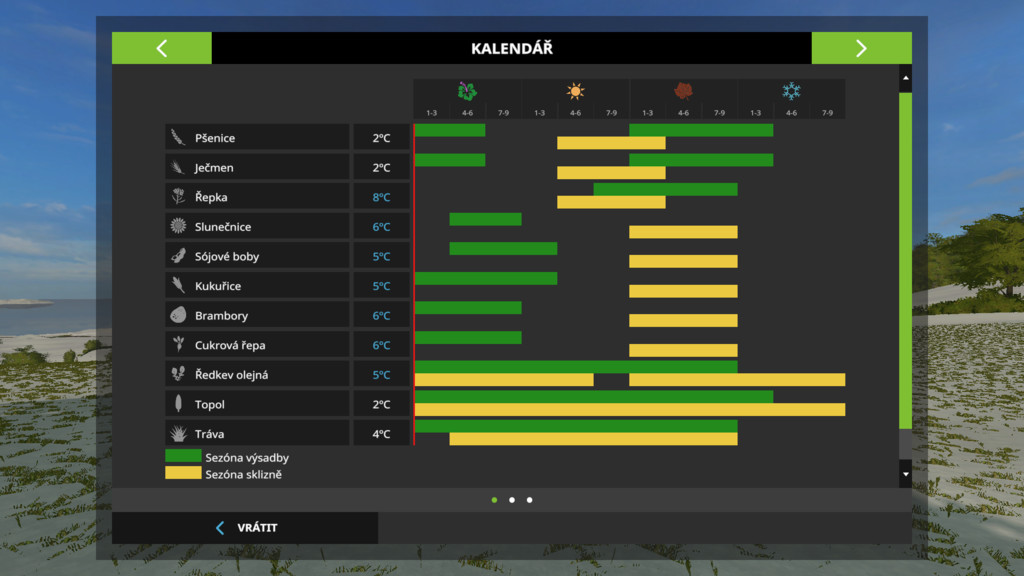Click the Slunečnice sunflower icon

tap(178, 227)
